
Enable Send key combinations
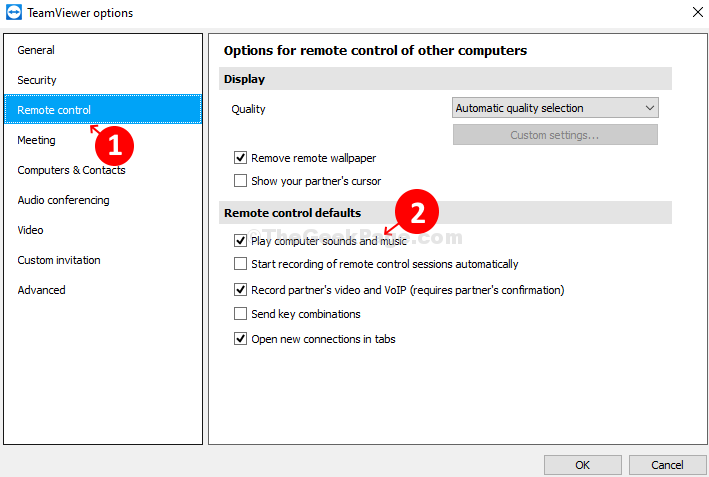click(240, 314)
